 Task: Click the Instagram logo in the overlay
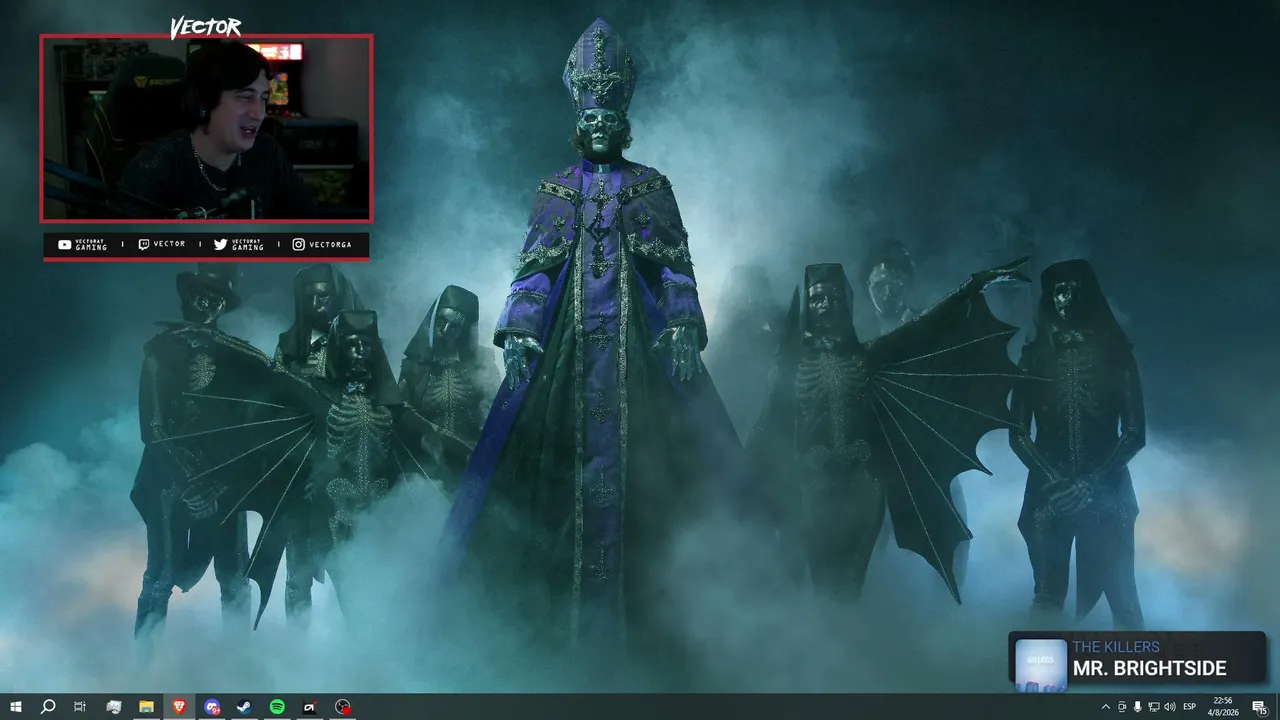tap(298, 245)
